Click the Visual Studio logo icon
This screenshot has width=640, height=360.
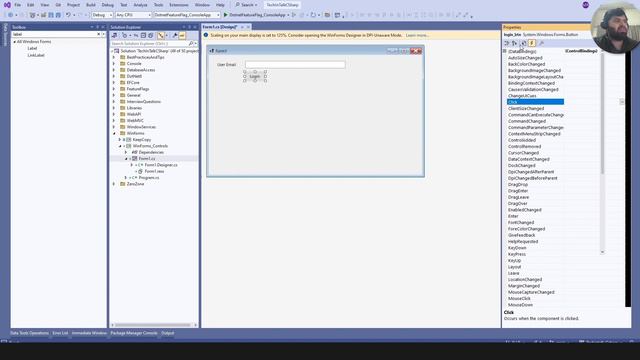pyautogui.click(x=7, y=5)
